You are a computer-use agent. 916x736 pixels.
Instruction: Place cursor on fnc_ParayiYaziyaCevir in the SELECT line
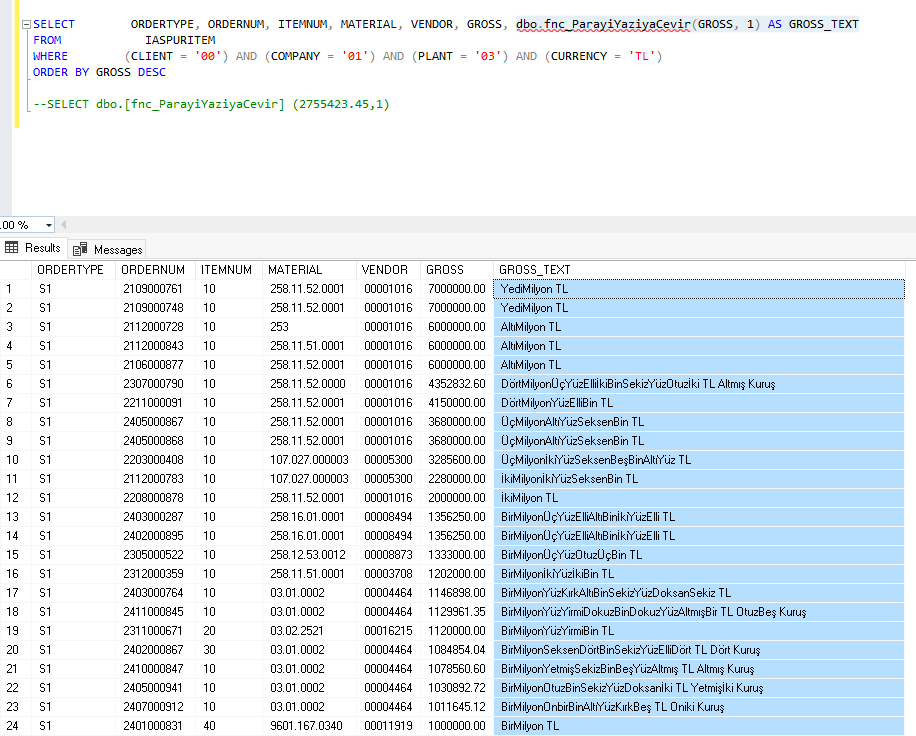[618, 24]
